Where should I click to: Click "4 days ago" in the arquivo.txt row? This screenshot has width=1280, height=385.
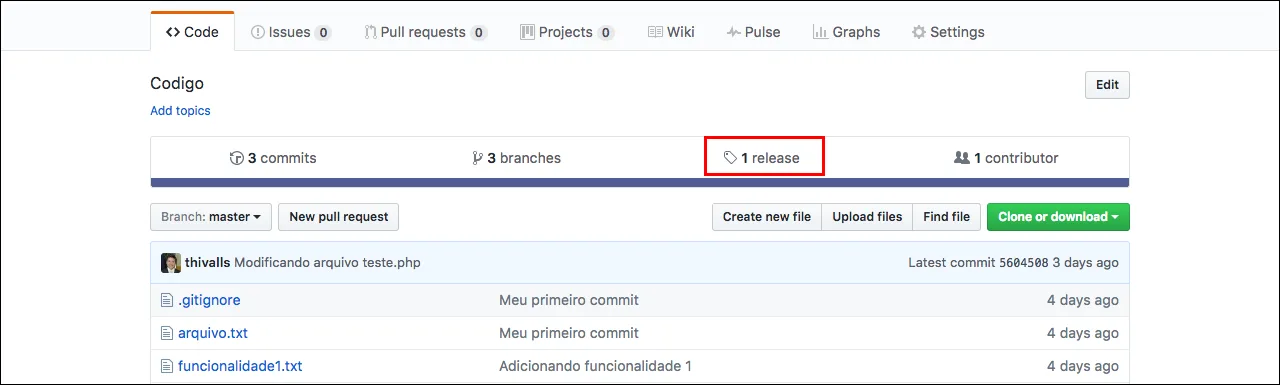tap(1083, 333)
